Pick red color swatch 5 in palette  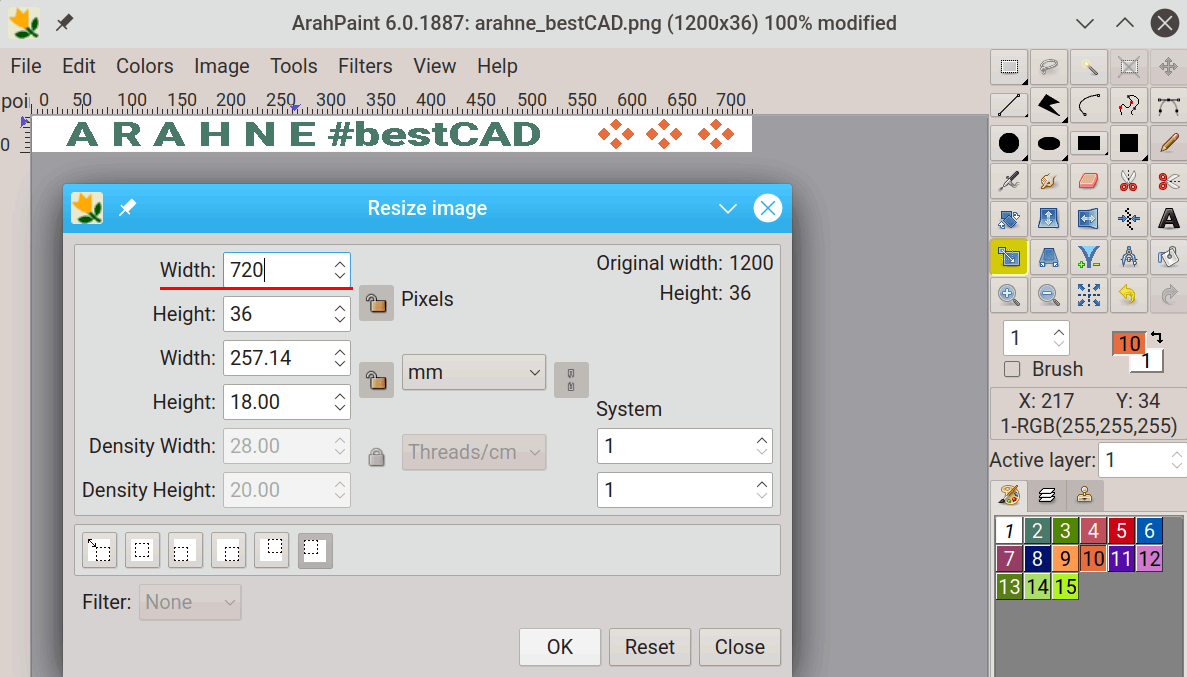(1121, 531)
